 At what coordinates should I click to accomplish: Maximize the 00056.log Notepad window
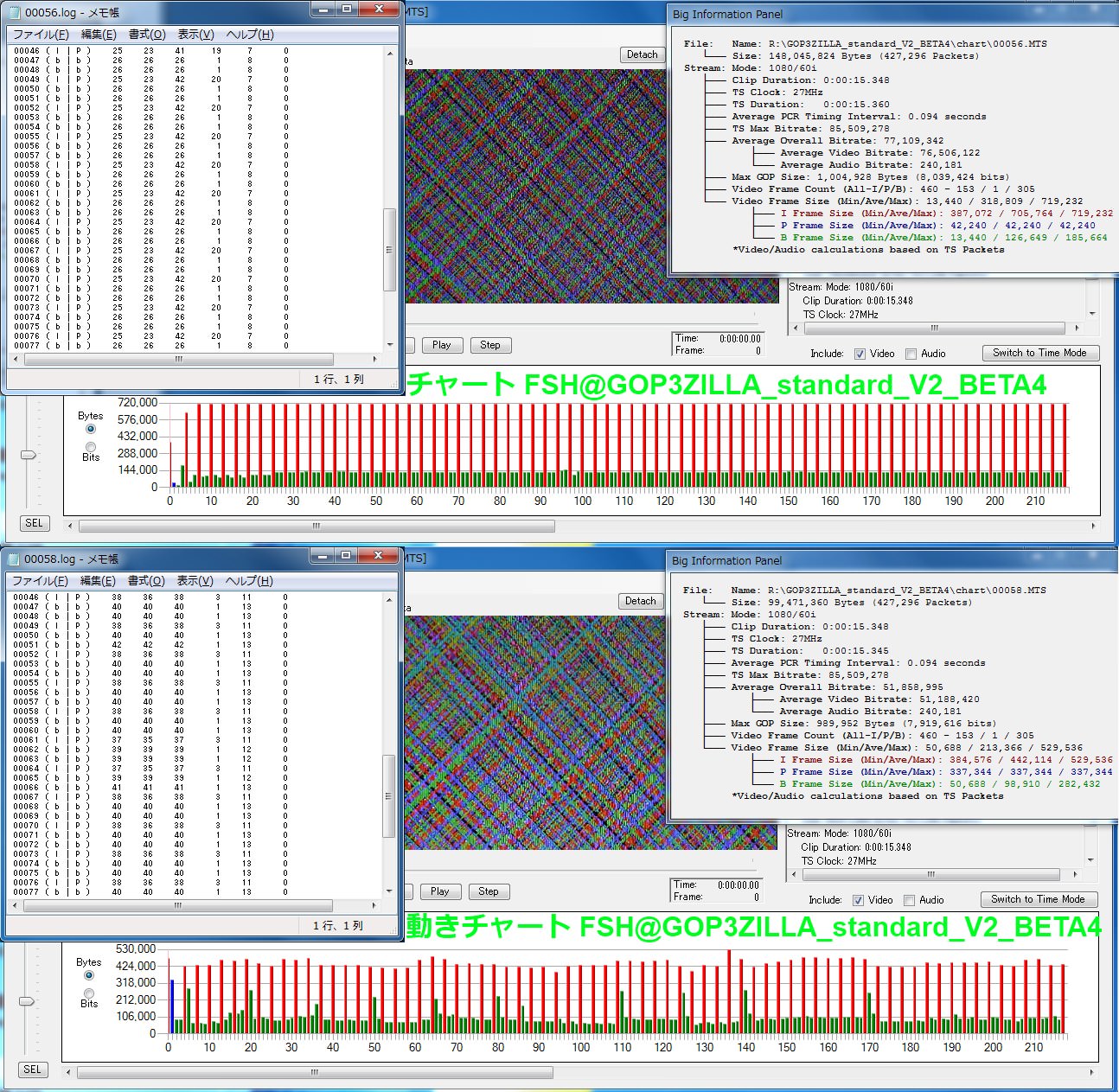[x=347, y=10]
